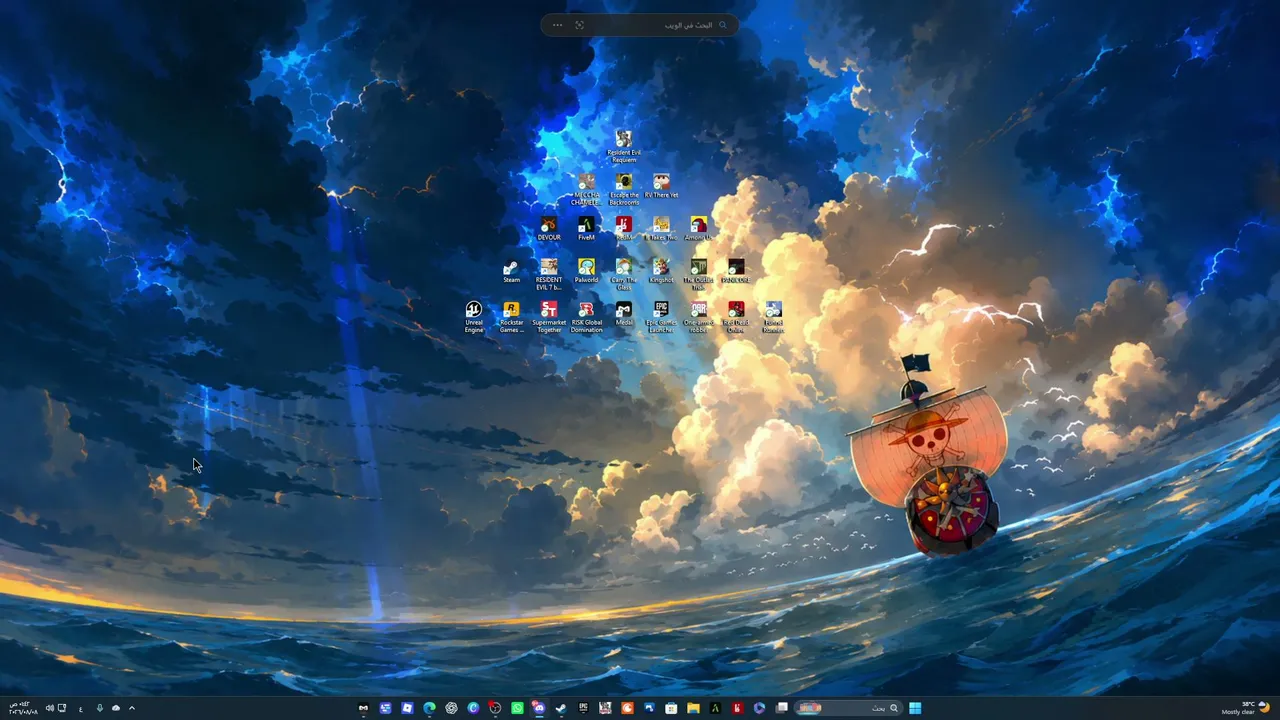Open the three-dot menu in top search bar
1280x720 pixels.
tap(557, 25)
